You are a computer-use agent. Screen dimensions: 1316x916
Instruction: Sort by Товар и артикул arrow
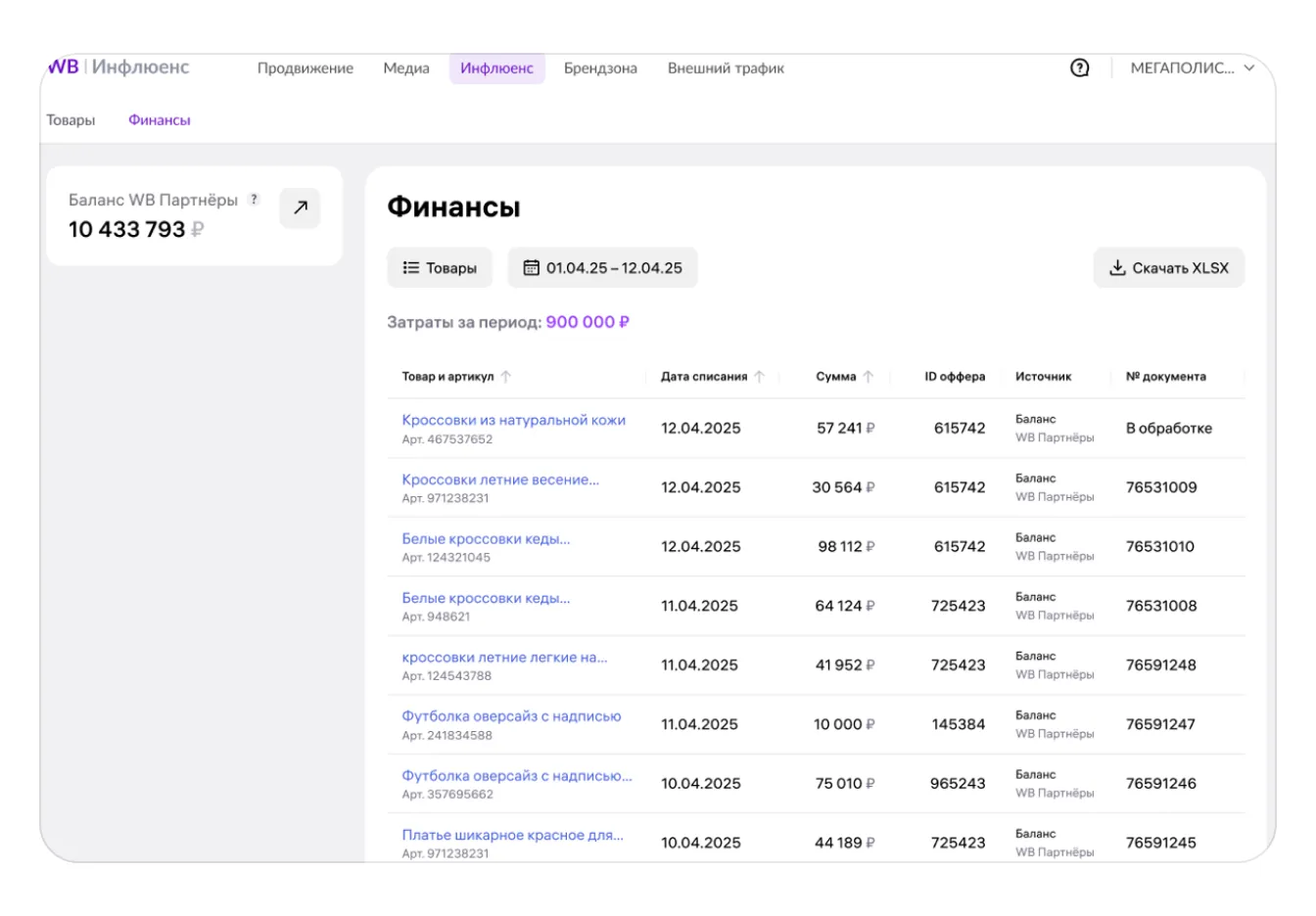[x=505, y=376]
